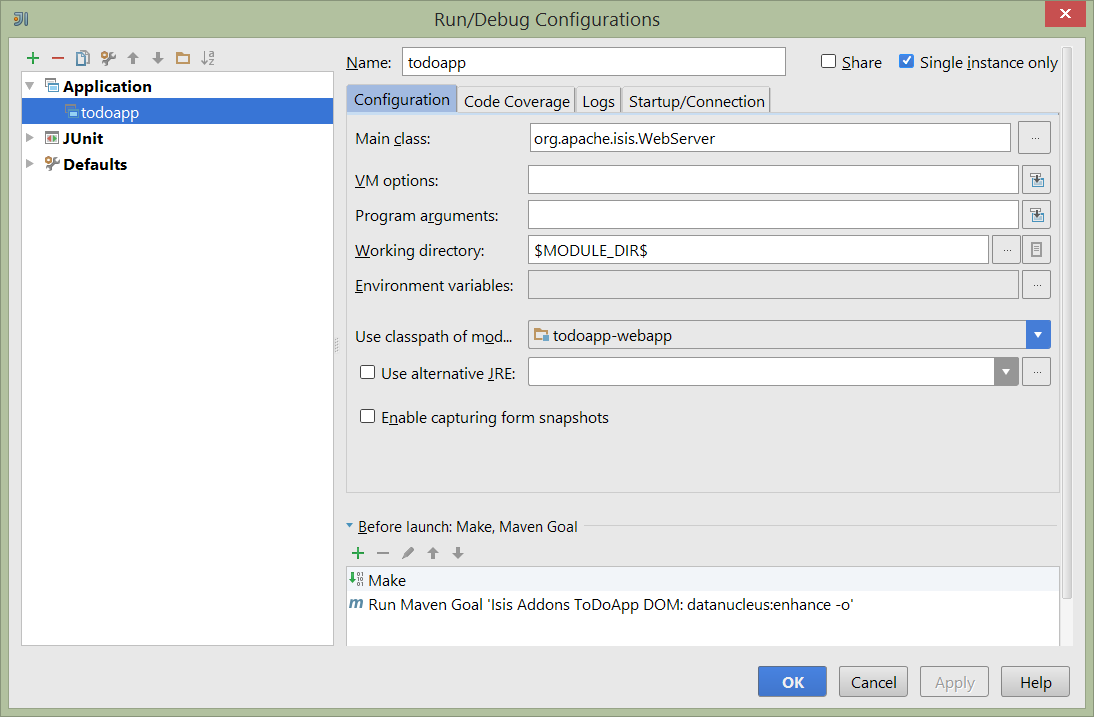
Task: Open the classpath module dropdown
Action: pyautogui.click(x=1038, y=335)
